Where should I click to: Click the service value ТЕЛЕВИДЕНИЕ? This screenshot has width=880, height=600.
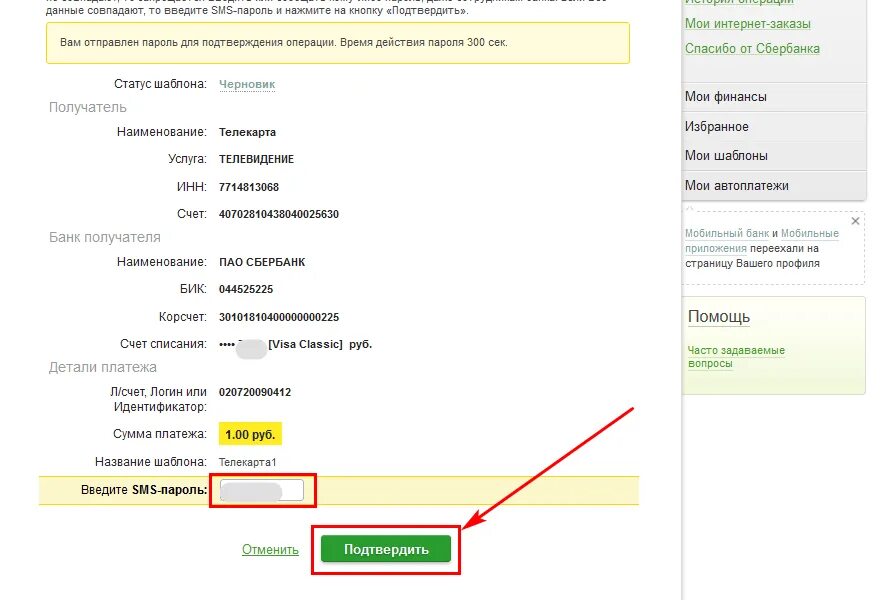click(x=256, y=159)
